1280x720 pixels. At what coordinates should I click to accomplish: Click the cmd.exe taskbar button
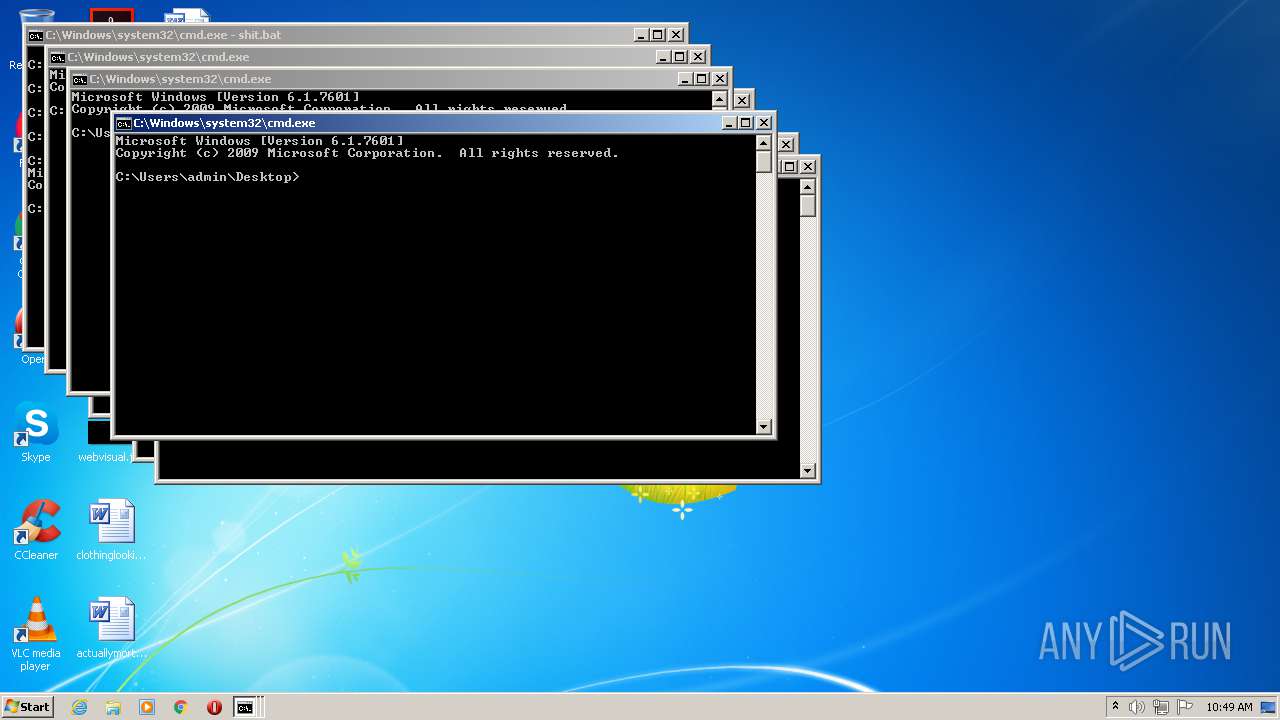pos(246,707)
